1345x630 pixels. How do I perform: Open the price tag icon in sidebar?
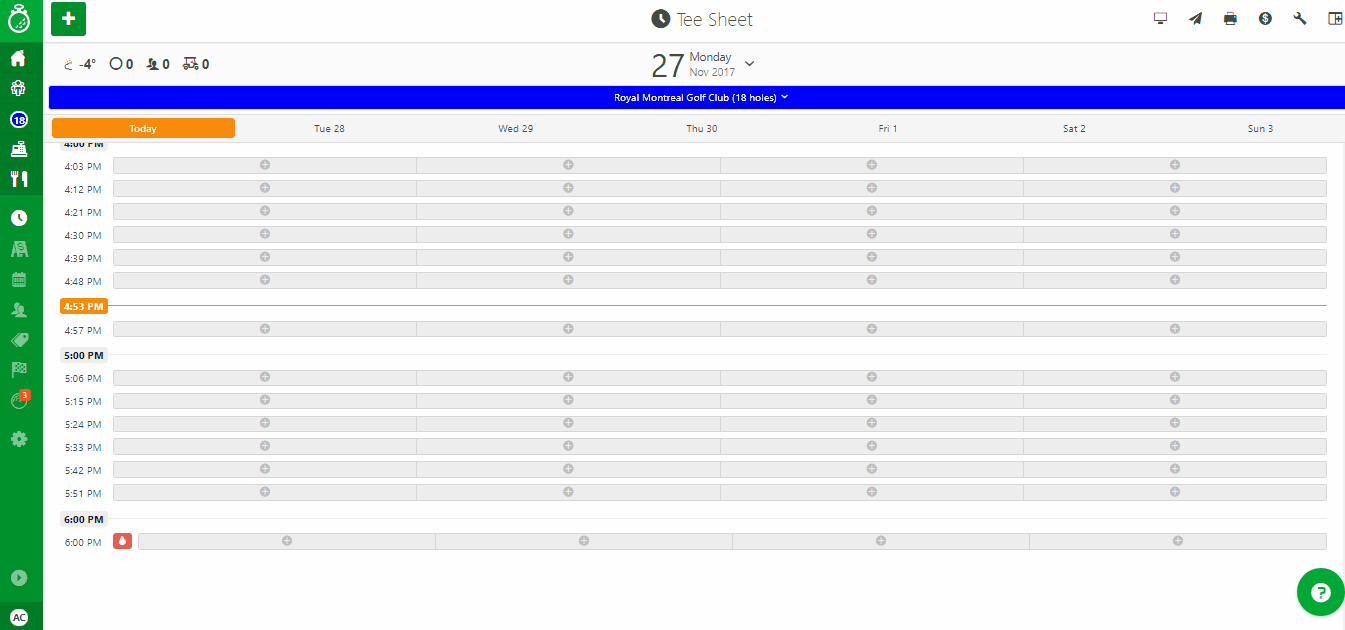pos(18,340)
